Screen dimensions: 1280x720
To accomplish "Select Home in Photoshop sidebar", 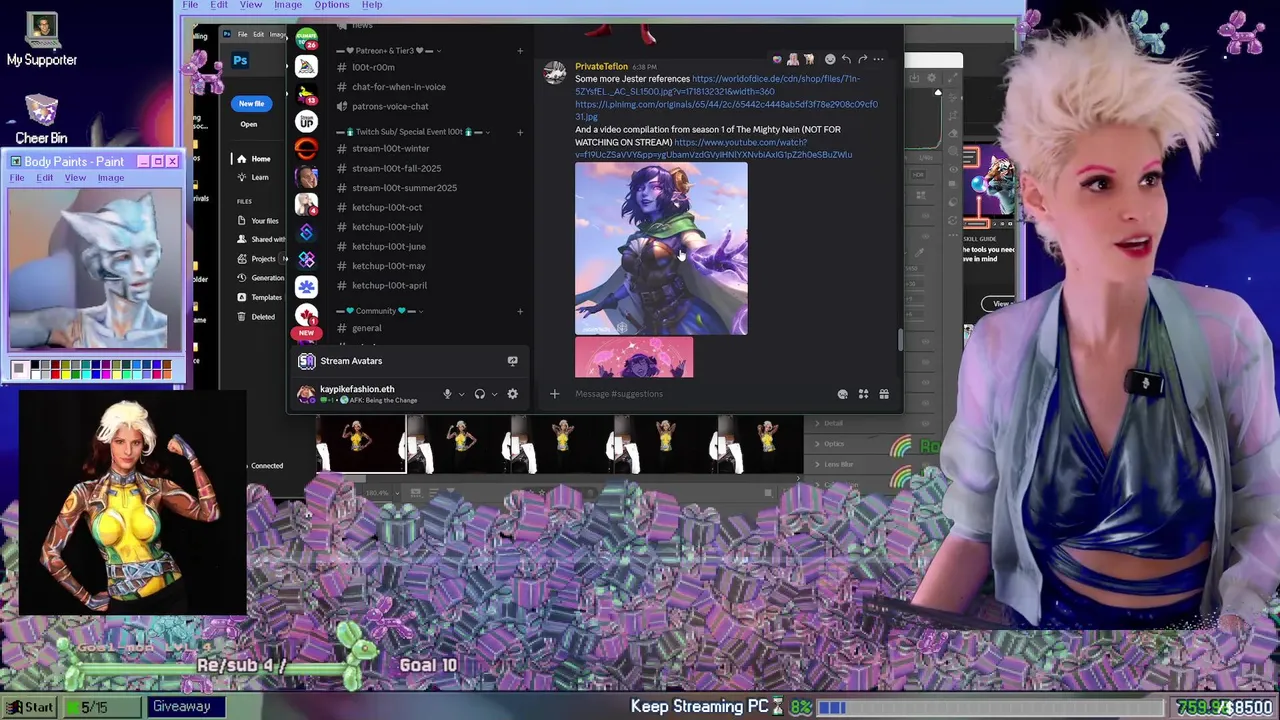I will (254, 159).
